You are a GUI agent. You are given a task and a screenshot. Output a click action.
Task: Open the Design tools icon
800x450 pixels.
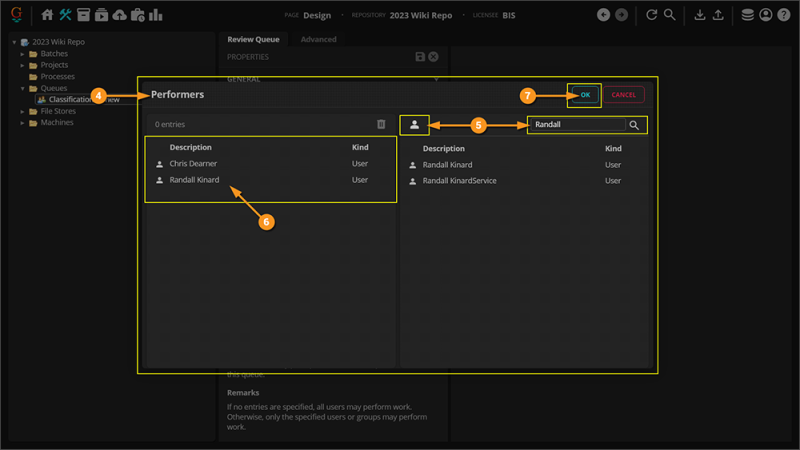pos(66,15)
